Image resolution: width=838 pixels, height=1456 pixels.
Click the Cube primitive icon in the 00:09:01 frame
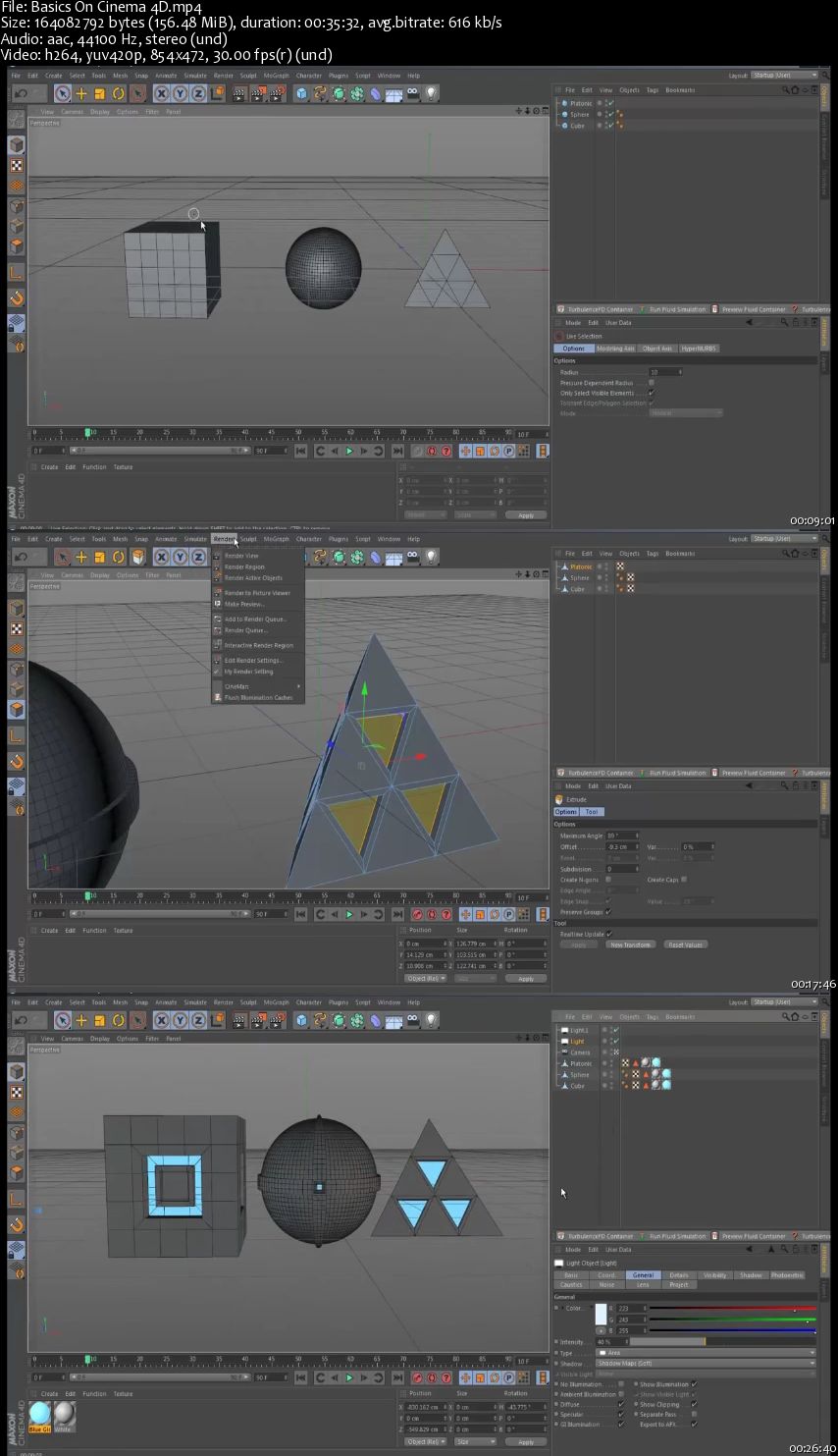(x=301, y=93)
